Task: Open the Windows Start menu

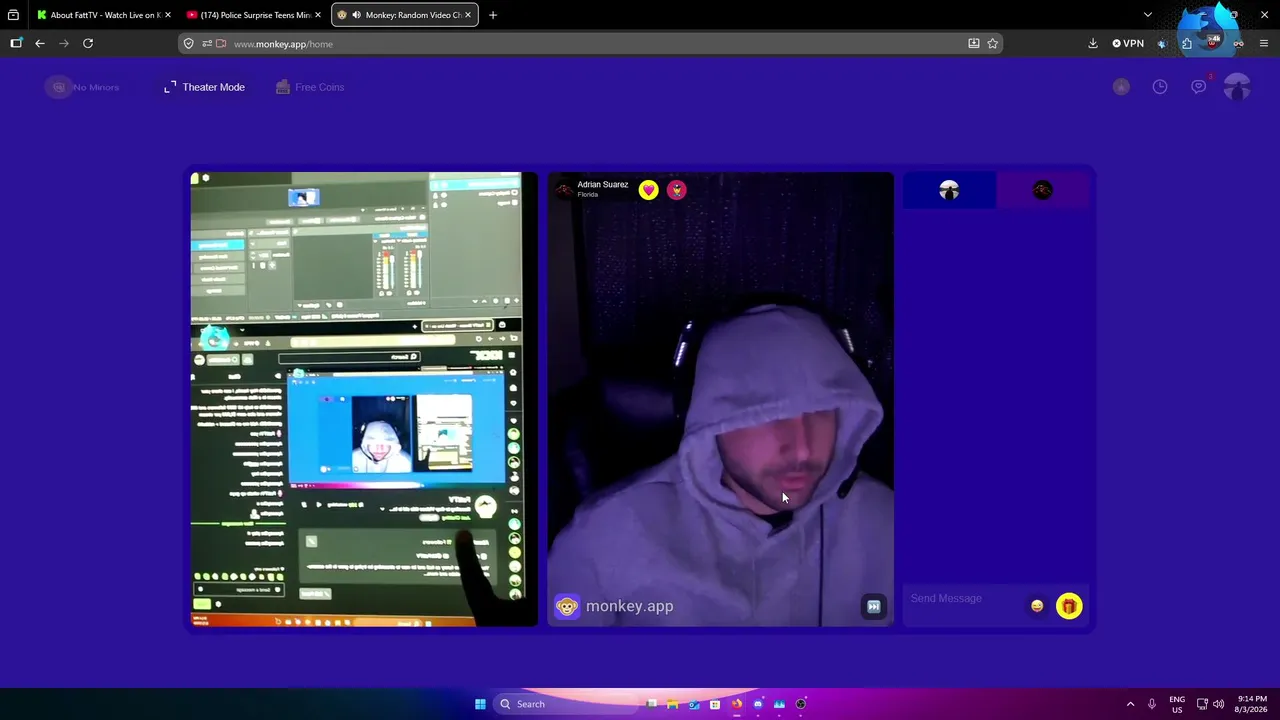Action: 480,704
